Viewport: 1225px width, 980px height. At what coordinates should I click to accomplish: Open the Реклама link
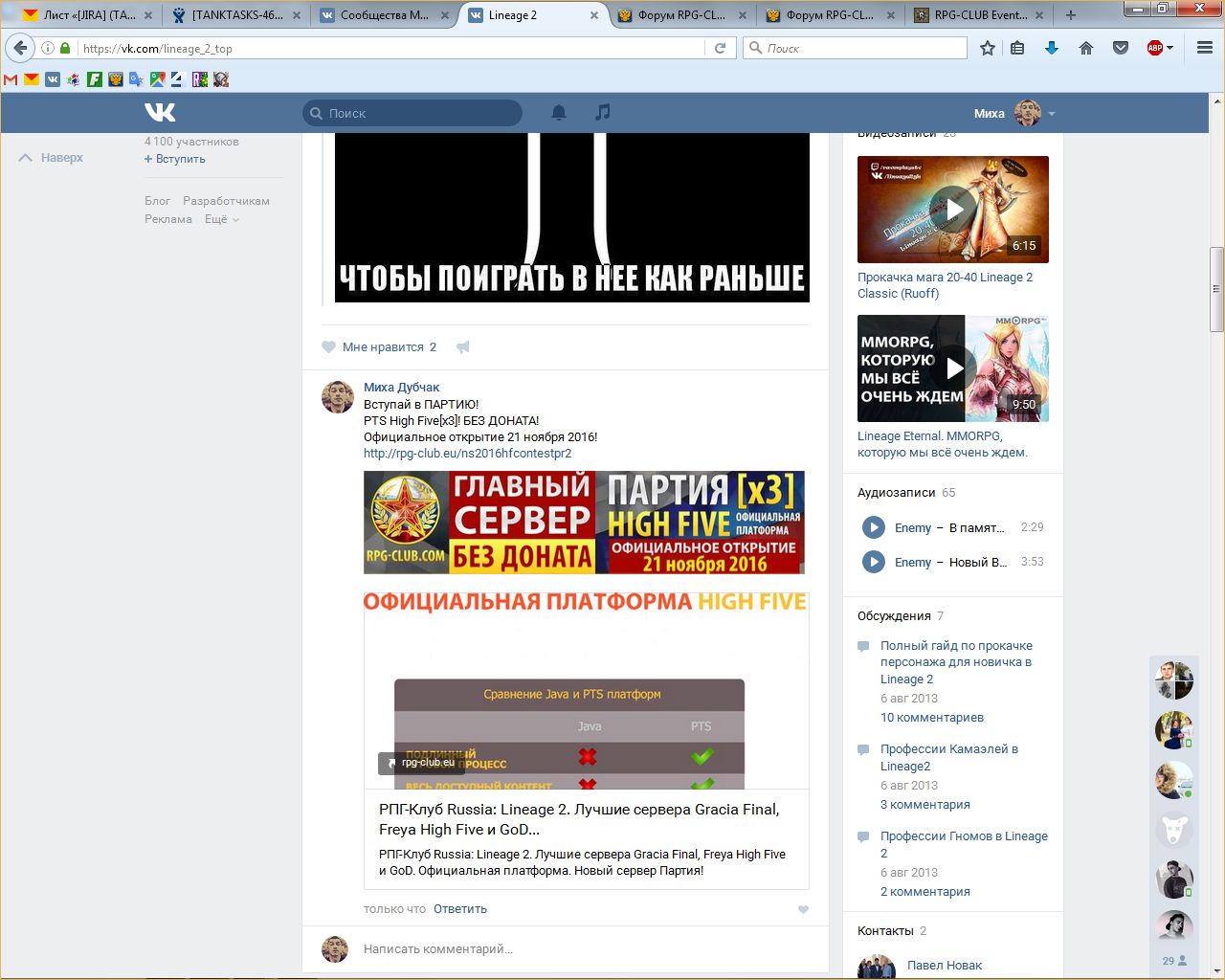pyautogui.click(x=168, y=219)
